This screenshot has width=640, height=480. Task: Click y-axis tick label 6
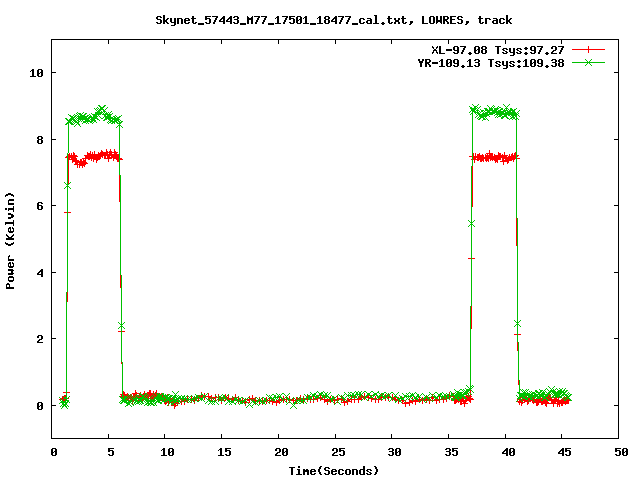coord(40,206)
